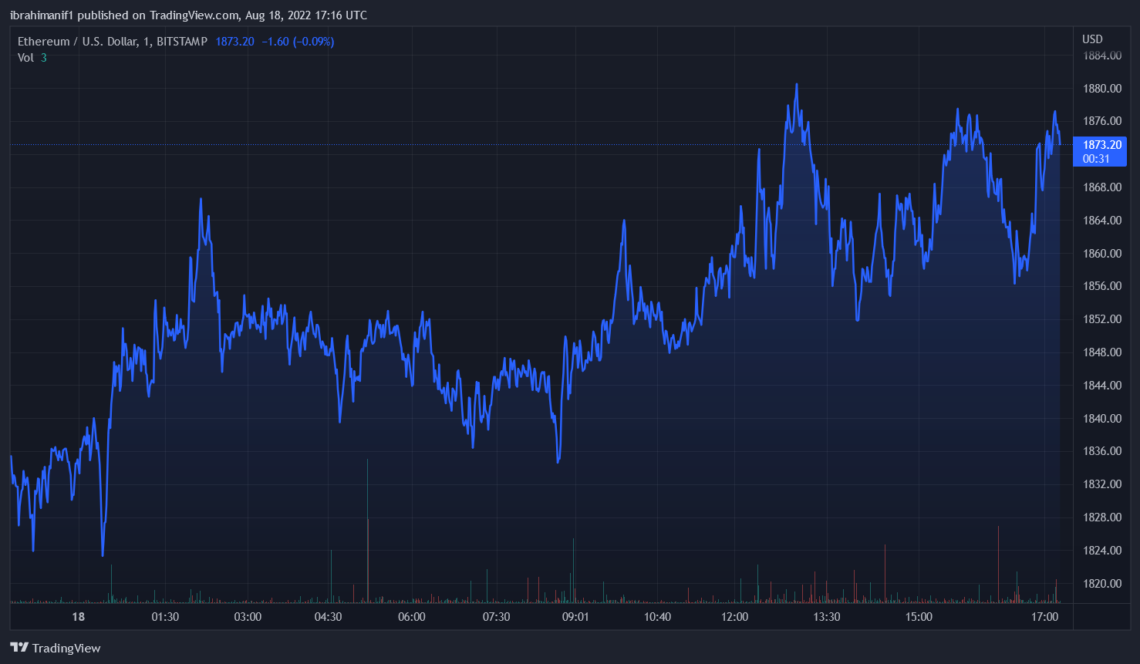
Task: Click the 18 date label on the time axis
Action: point(78,617)
